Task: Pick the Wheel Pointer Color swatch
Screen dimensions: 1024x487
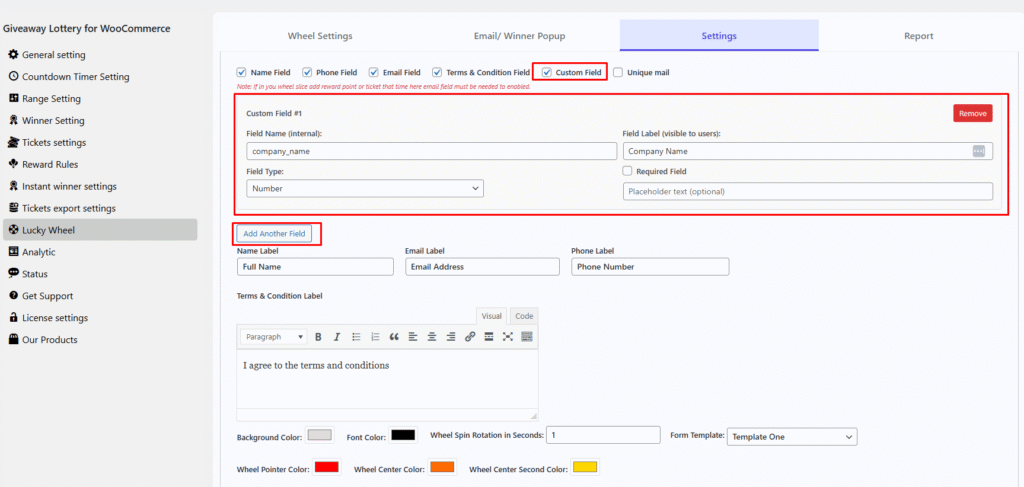Action: (326, 467)
